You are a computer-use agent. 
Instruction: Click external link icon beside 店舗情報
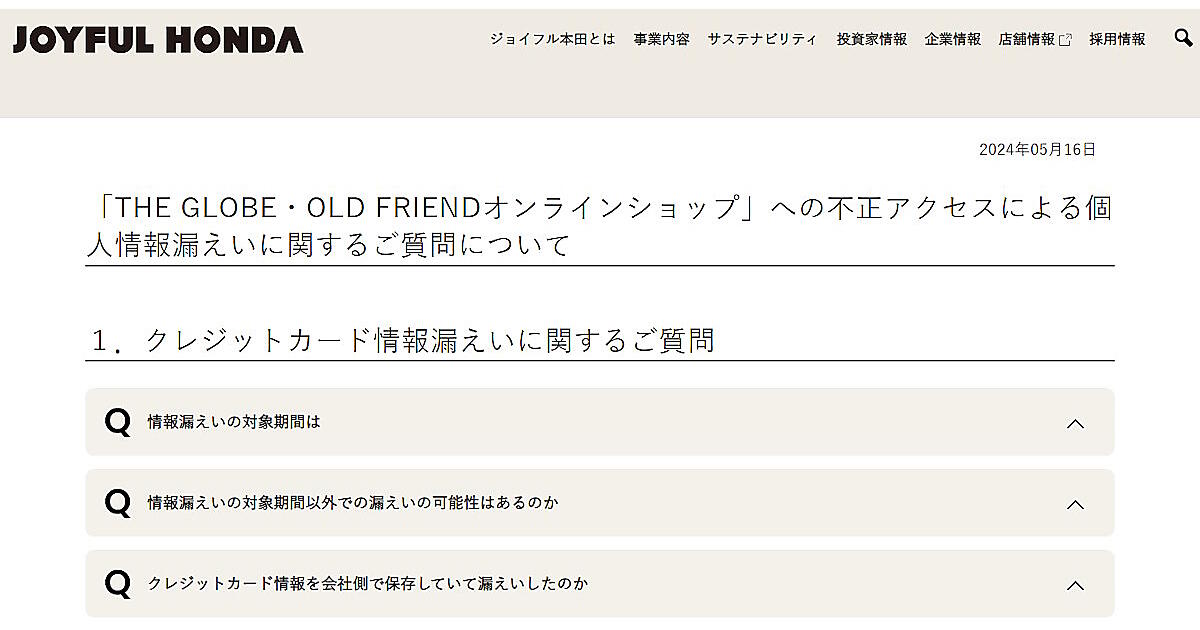(1065, 40)
